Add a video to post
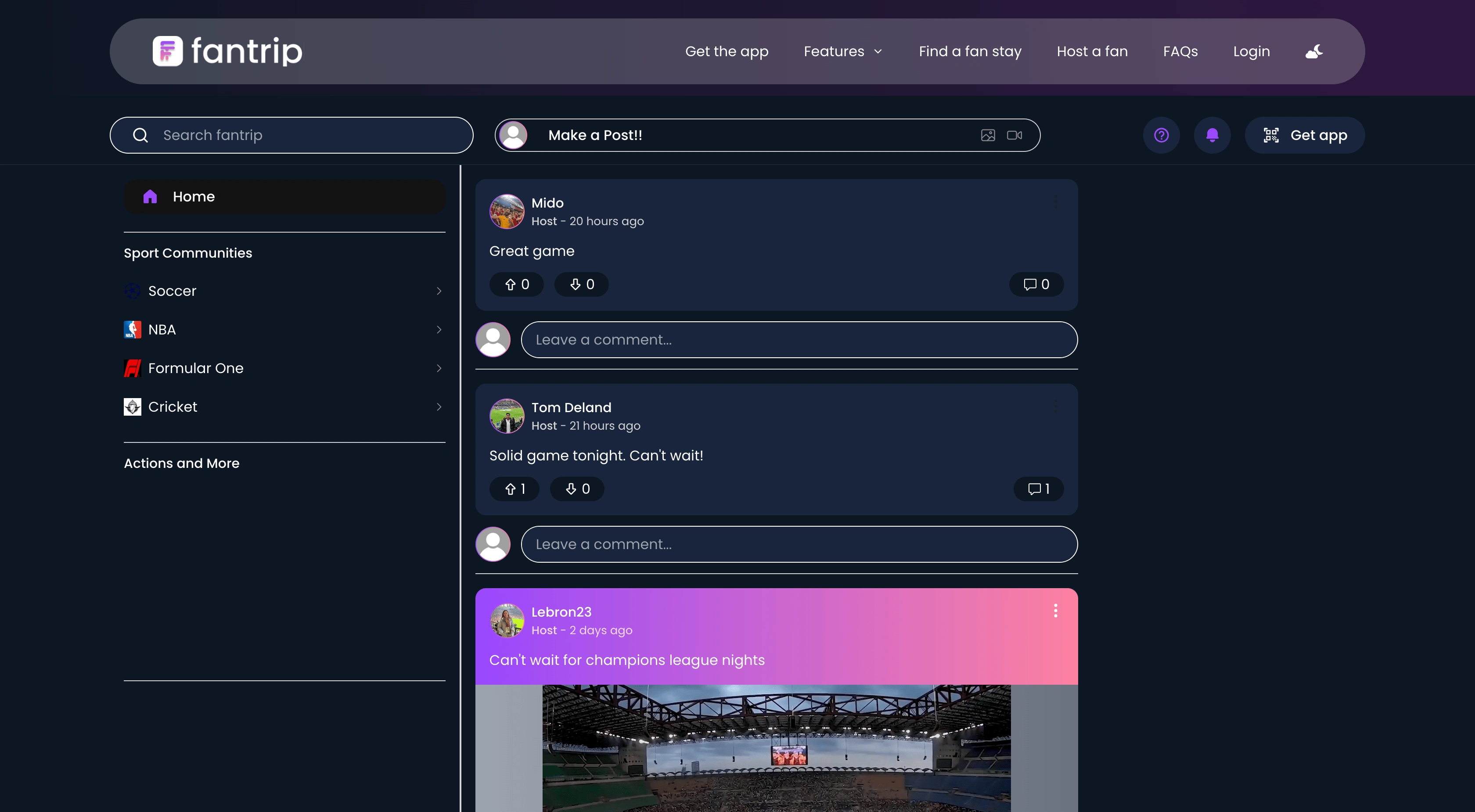The image size is (1475, 812). click(x=1014, y=135)
